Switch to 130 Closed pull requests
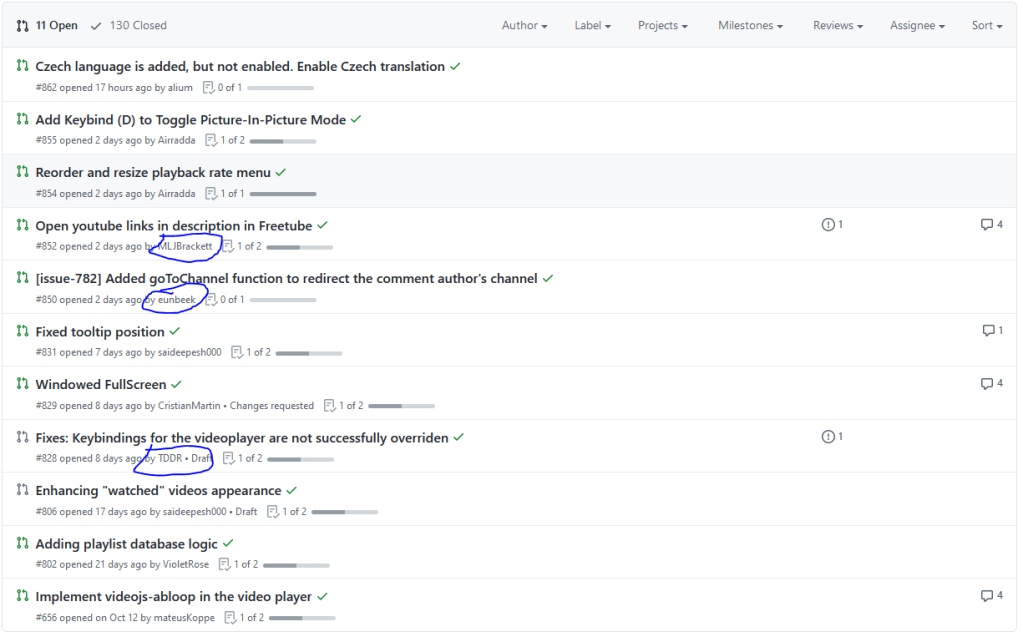The width and height of the screenshot is (1023, 637). tap(129, 25)
